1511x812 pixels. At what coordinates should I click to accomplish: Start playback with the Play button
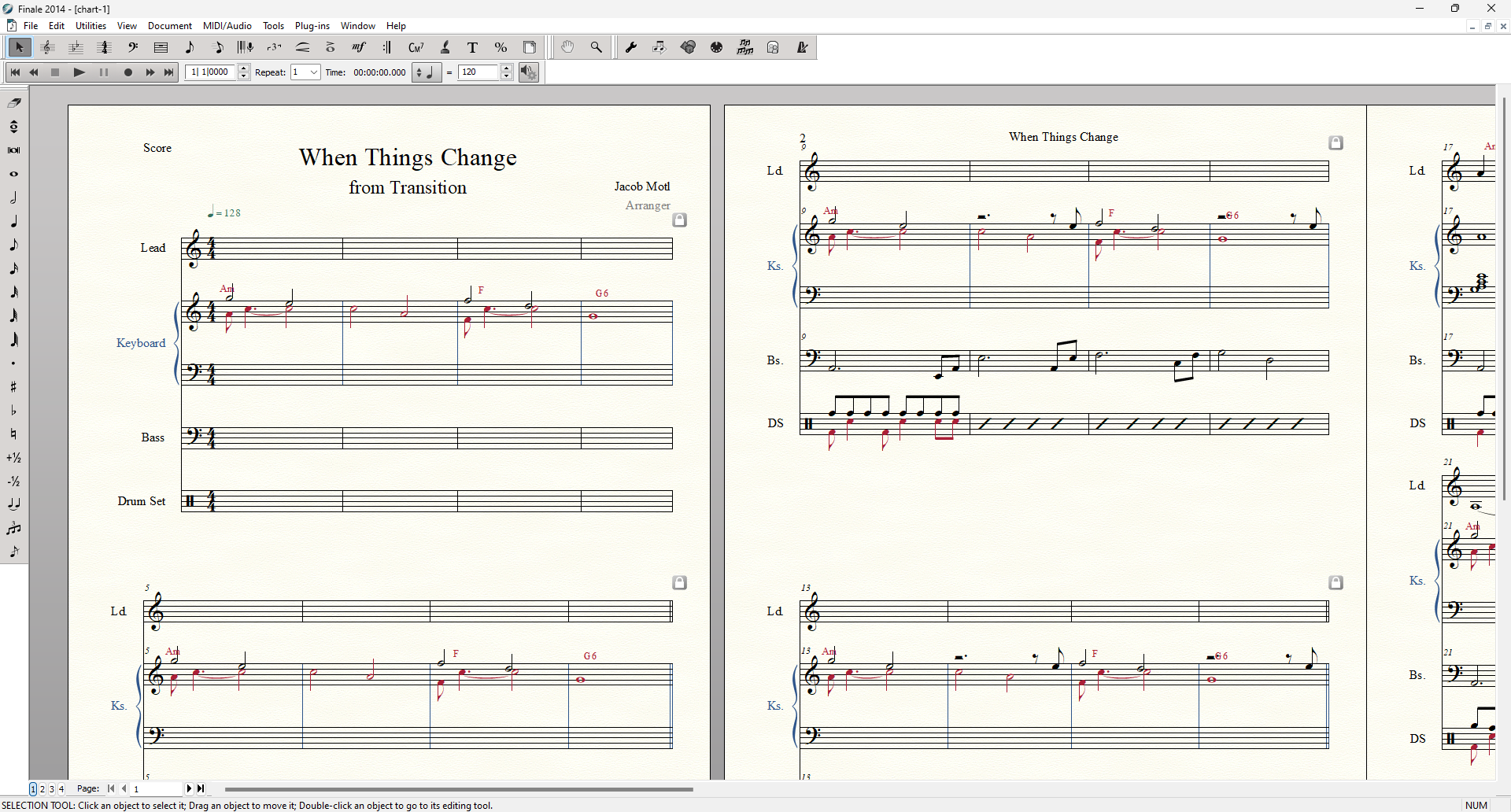tap(79, 72)
